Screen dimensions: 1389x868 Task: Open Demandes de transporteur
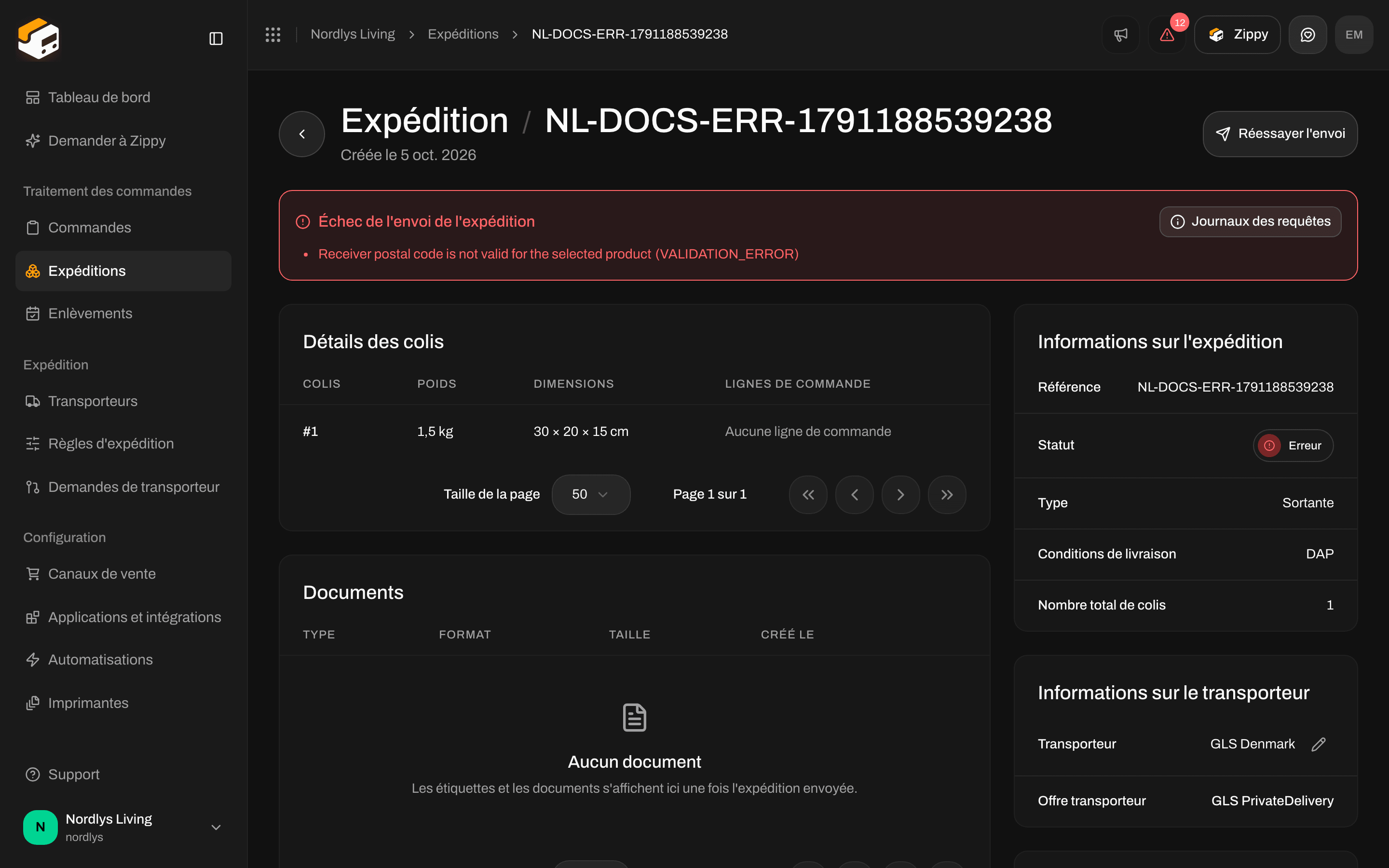(123, 487)
